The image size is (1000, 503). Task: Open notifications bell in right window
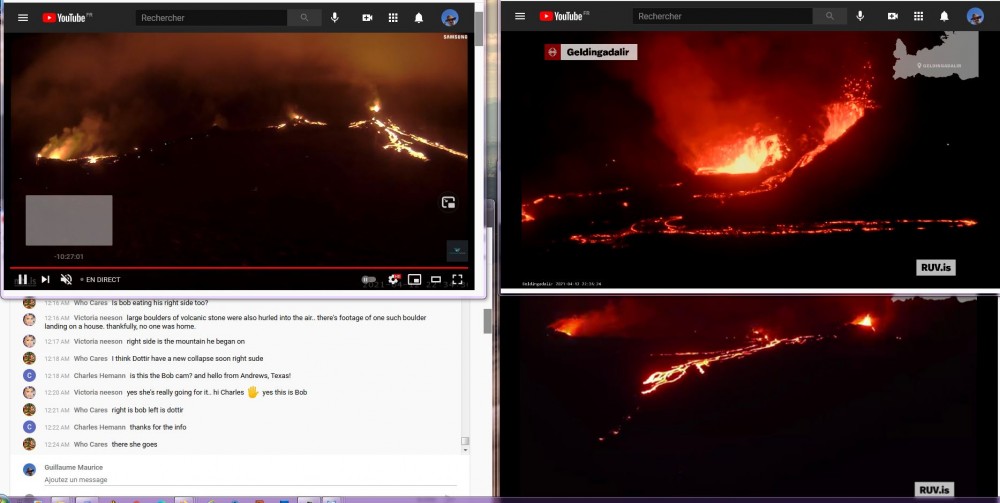(x=944, y=16)
